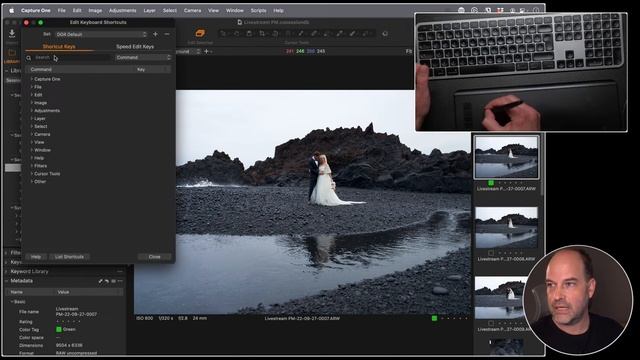Screen dimensions: 640x360
Task: Expand the Help shortcuts group in list
Action: pyautogui.click(x=32, y=158)
